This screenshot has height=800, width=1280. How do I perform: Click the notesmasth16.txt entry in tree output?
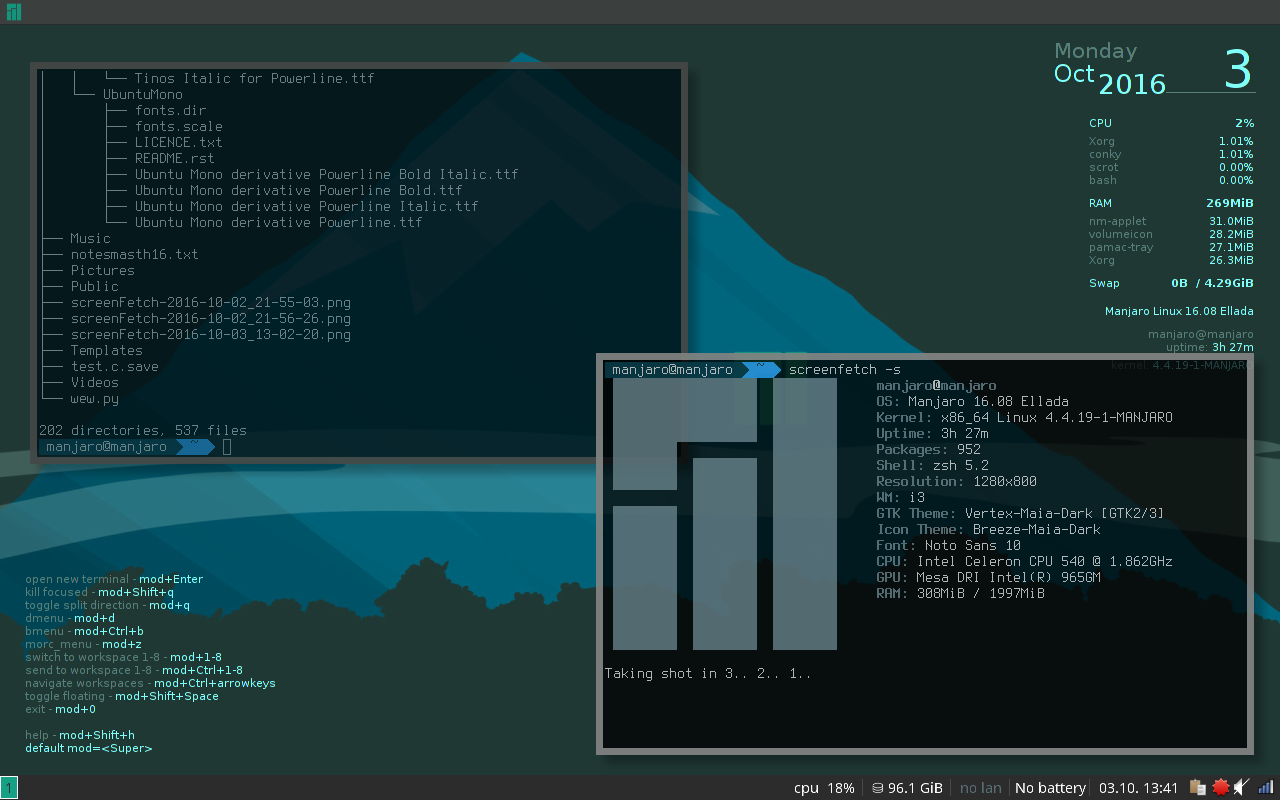pos(134,255)
